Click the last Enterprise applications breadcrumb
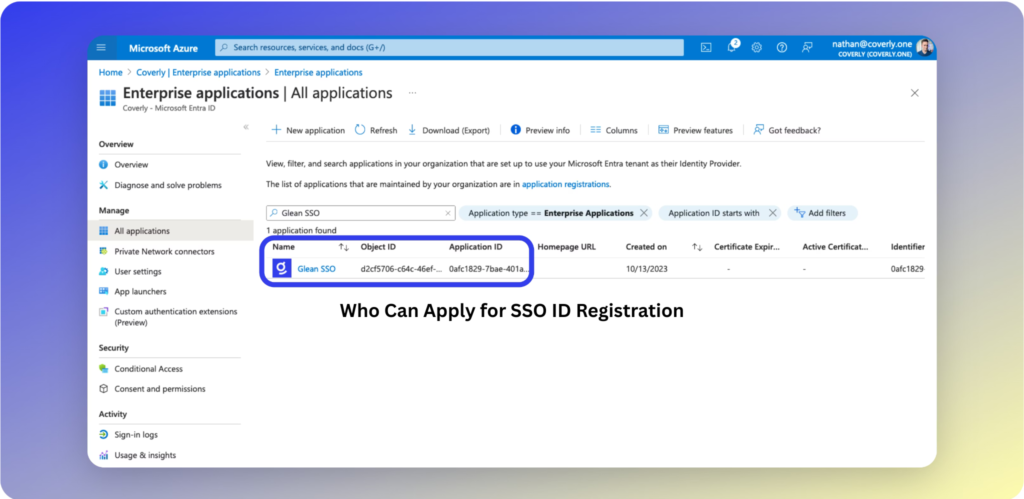The height and width of the screenshot is (499, 1024). [x=318, y=72]
